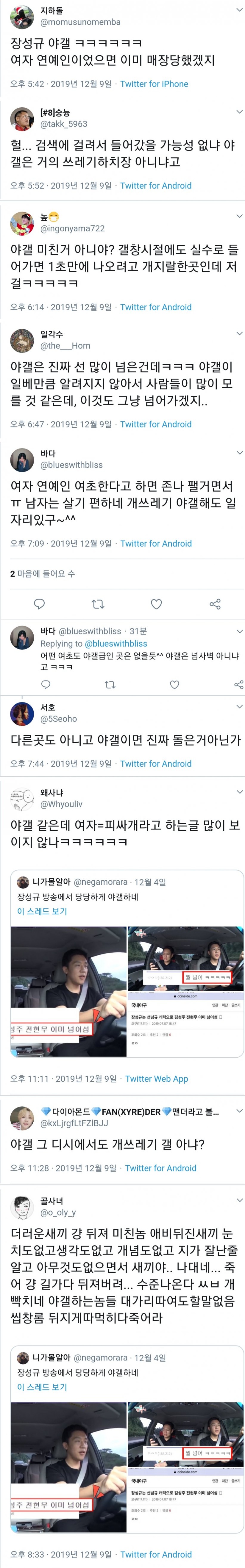Open chevron menu on 골사녀's tweet
This screenshot has width=245, height=1568.
point(239,1200)
